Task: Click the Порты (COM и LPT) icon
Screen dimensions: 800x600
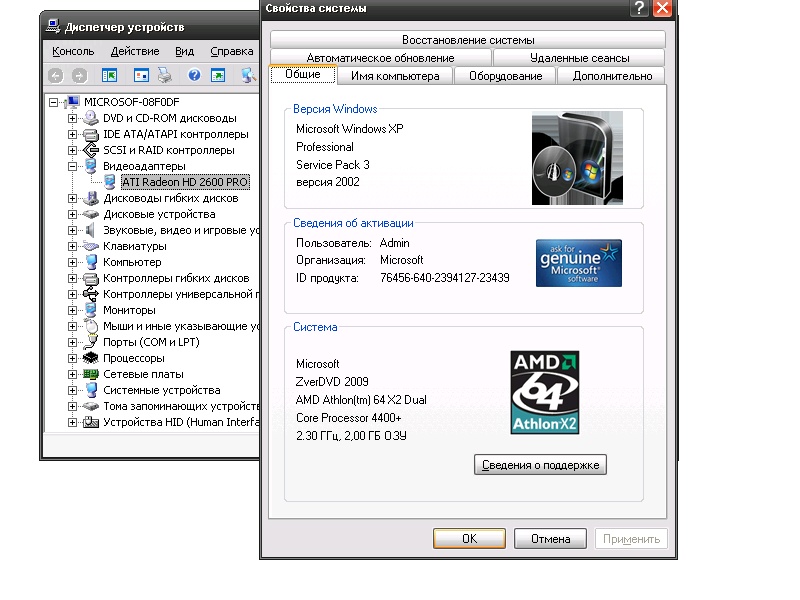Action: click(x=91, y=342)
